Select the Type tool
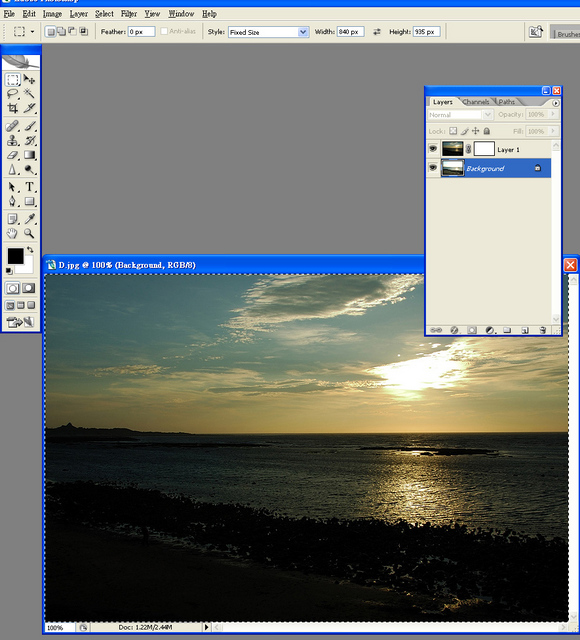The image size is (580, 640). point(29,187)
